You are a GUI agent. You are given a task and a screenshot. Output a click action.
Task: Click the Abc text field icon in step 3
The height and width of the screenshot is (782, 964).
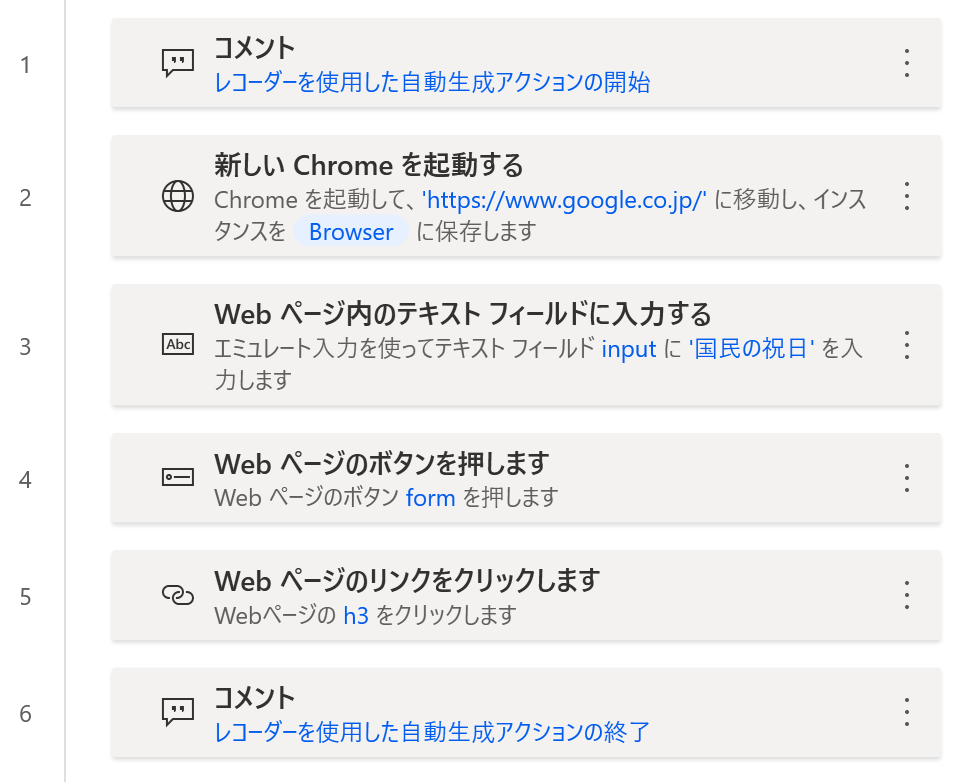tap(178, 344)
